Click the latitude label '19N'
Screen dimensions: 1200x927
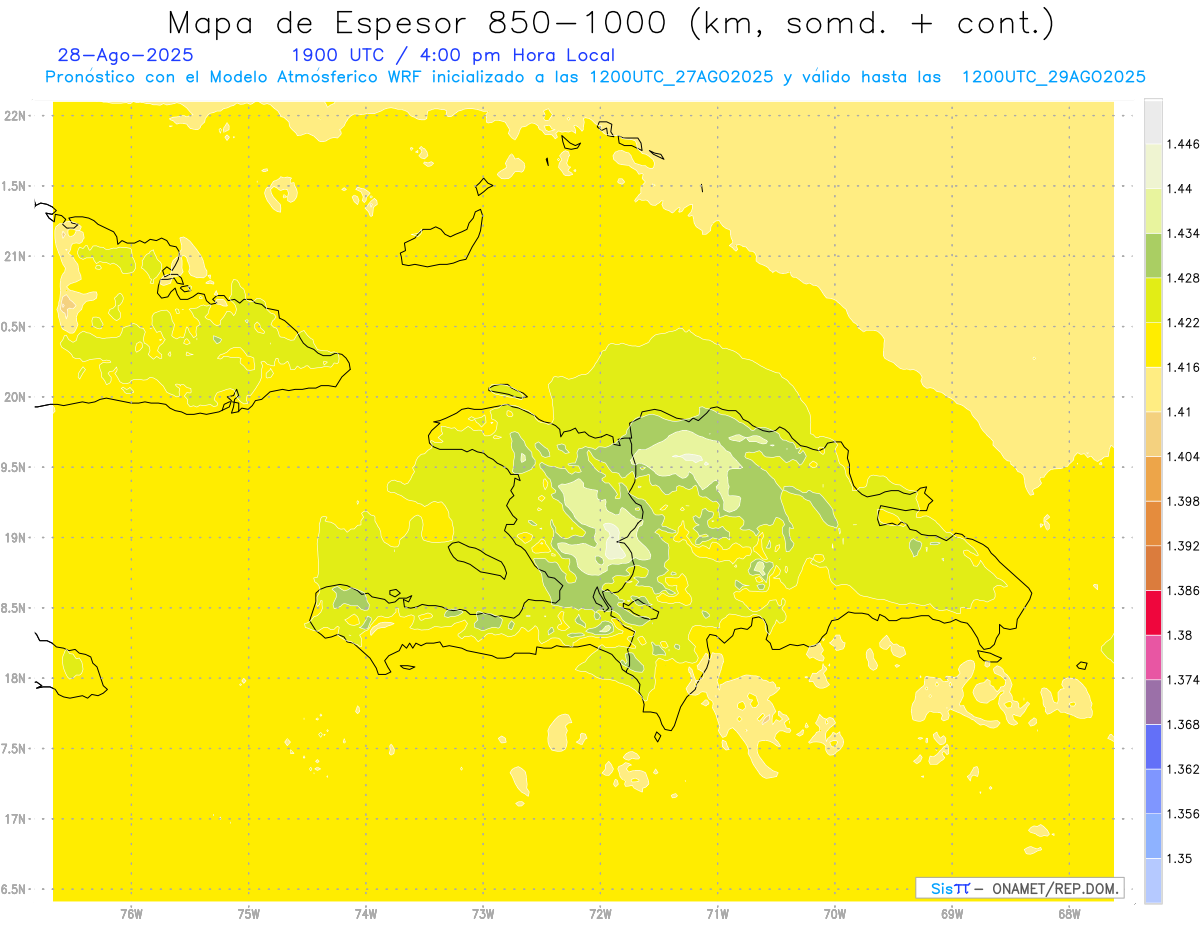point(15,538)
